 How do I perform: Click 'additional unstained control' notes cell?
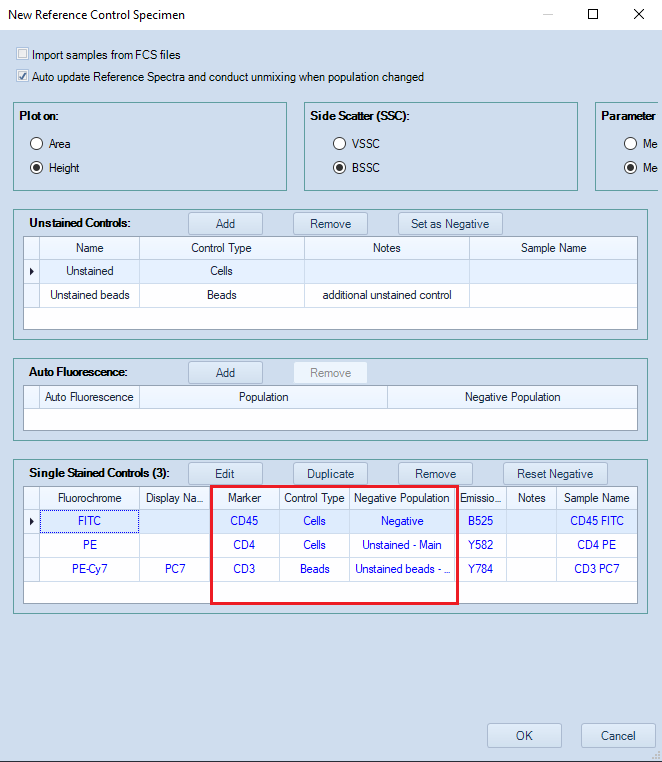click(387, 295)
